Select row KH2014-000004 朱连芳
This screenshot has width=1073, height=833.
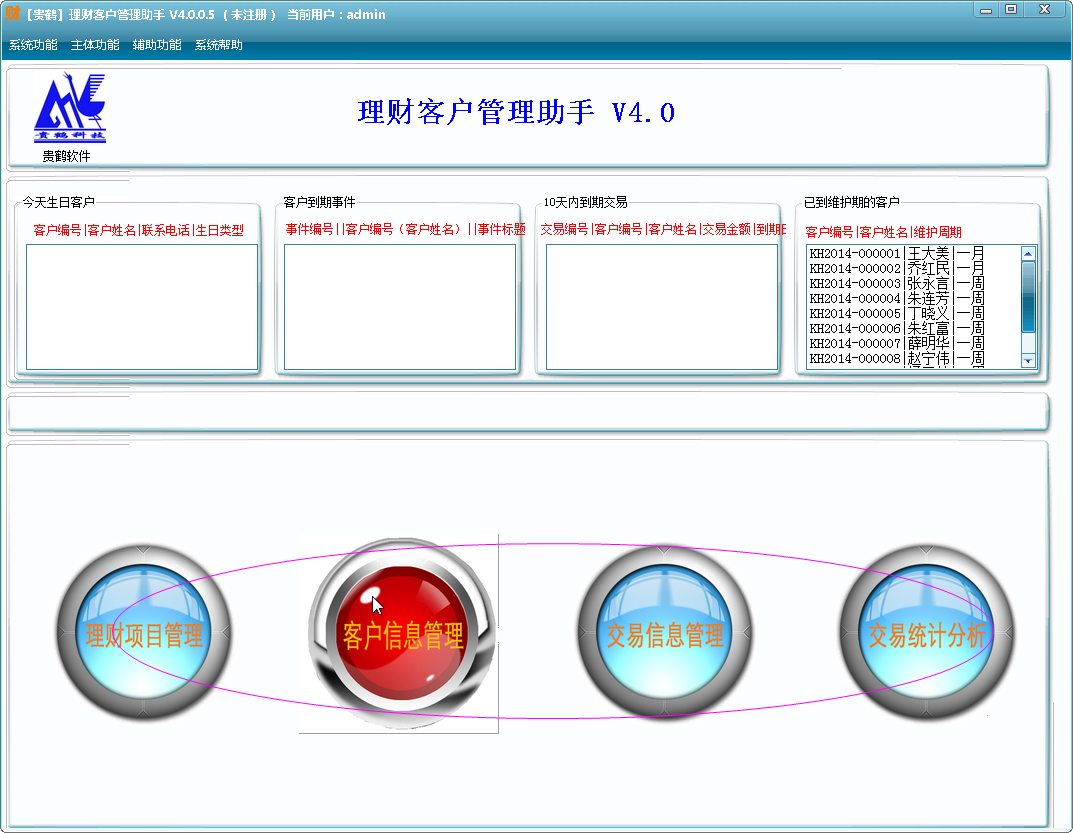[914, 298]
